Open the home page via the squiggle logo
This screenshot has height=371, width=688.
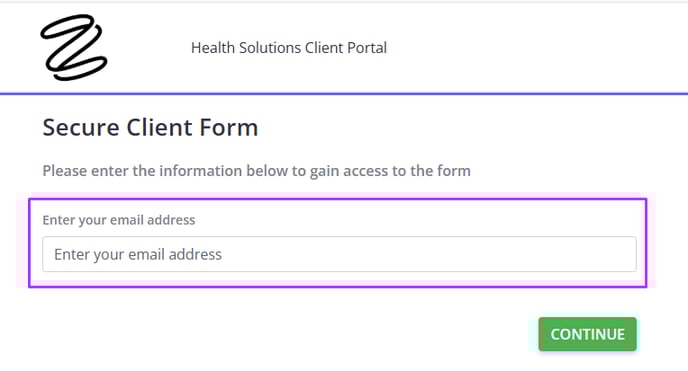(74, 47)
